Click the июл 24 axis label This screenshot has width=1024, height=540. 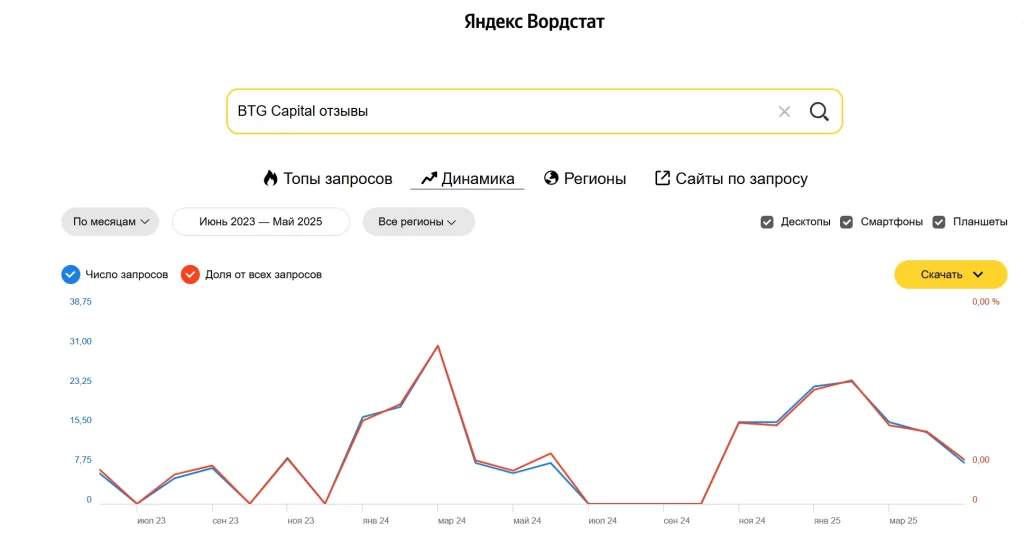point(602,520)
